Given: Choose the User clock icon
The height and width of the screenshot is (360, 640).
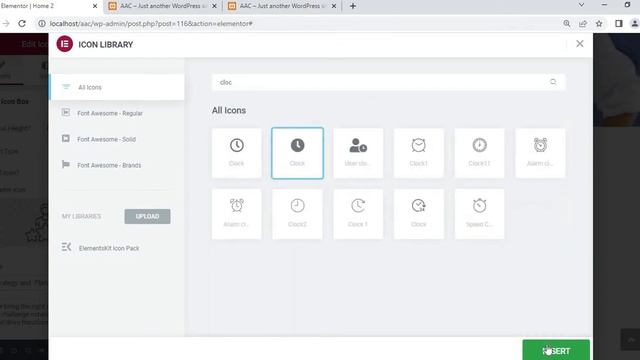Looking at the screenshot, I should [x=358, y=153].
